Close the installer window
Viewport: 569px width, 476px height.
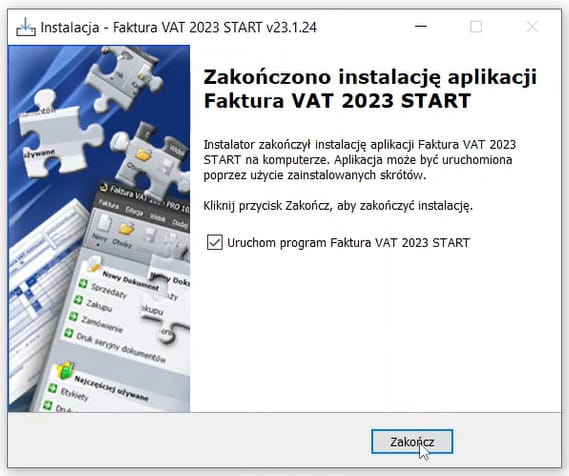point(532,26)
